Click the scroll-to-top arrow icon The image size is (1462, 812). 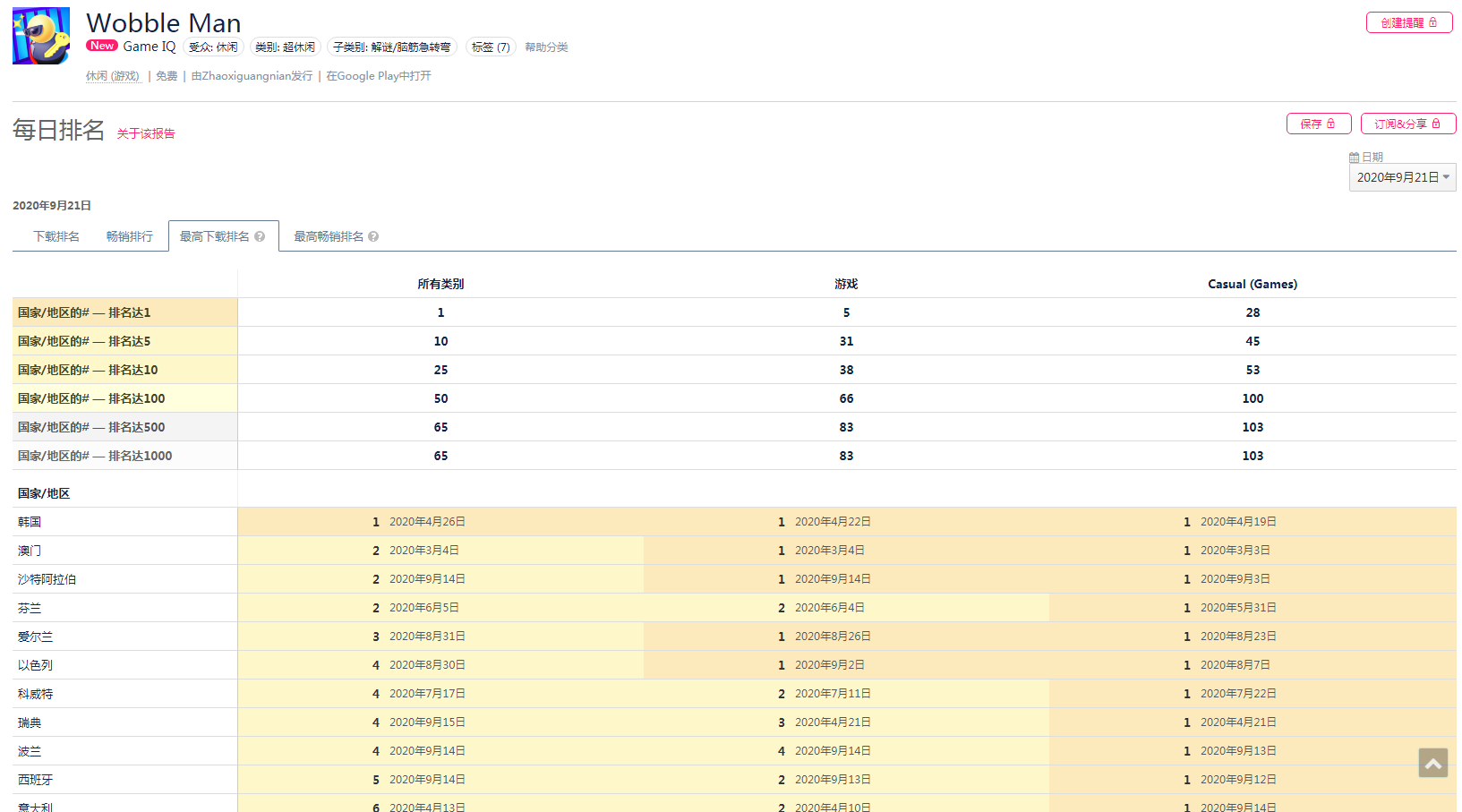click(1432, 763)
